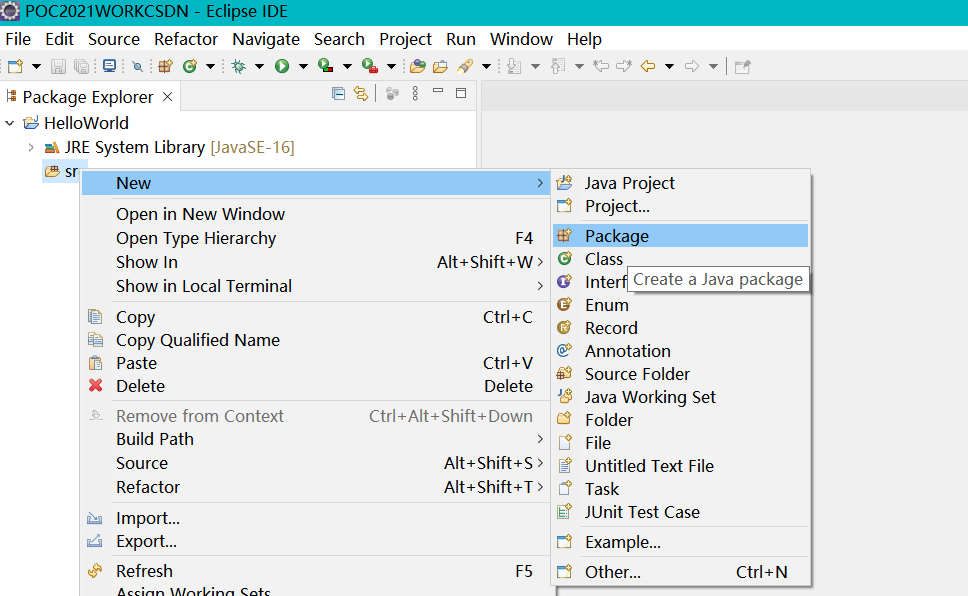The image size is (968, 596).
Task: Select Show in Local Terminal entry
Action: (315, 286)
